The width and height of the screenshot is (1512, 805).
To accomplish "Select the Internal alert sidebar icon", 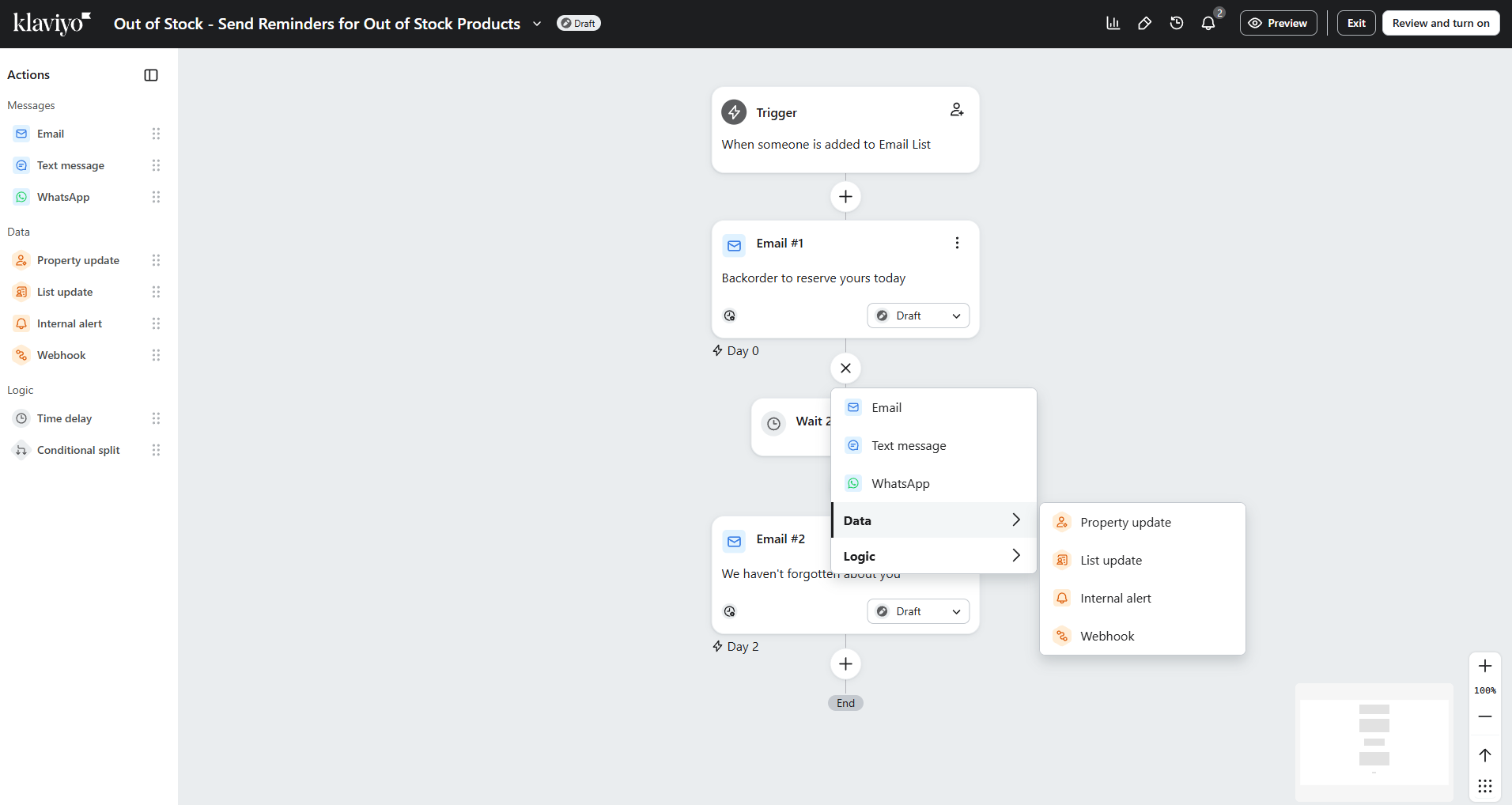I will click(x=20, y=323).
